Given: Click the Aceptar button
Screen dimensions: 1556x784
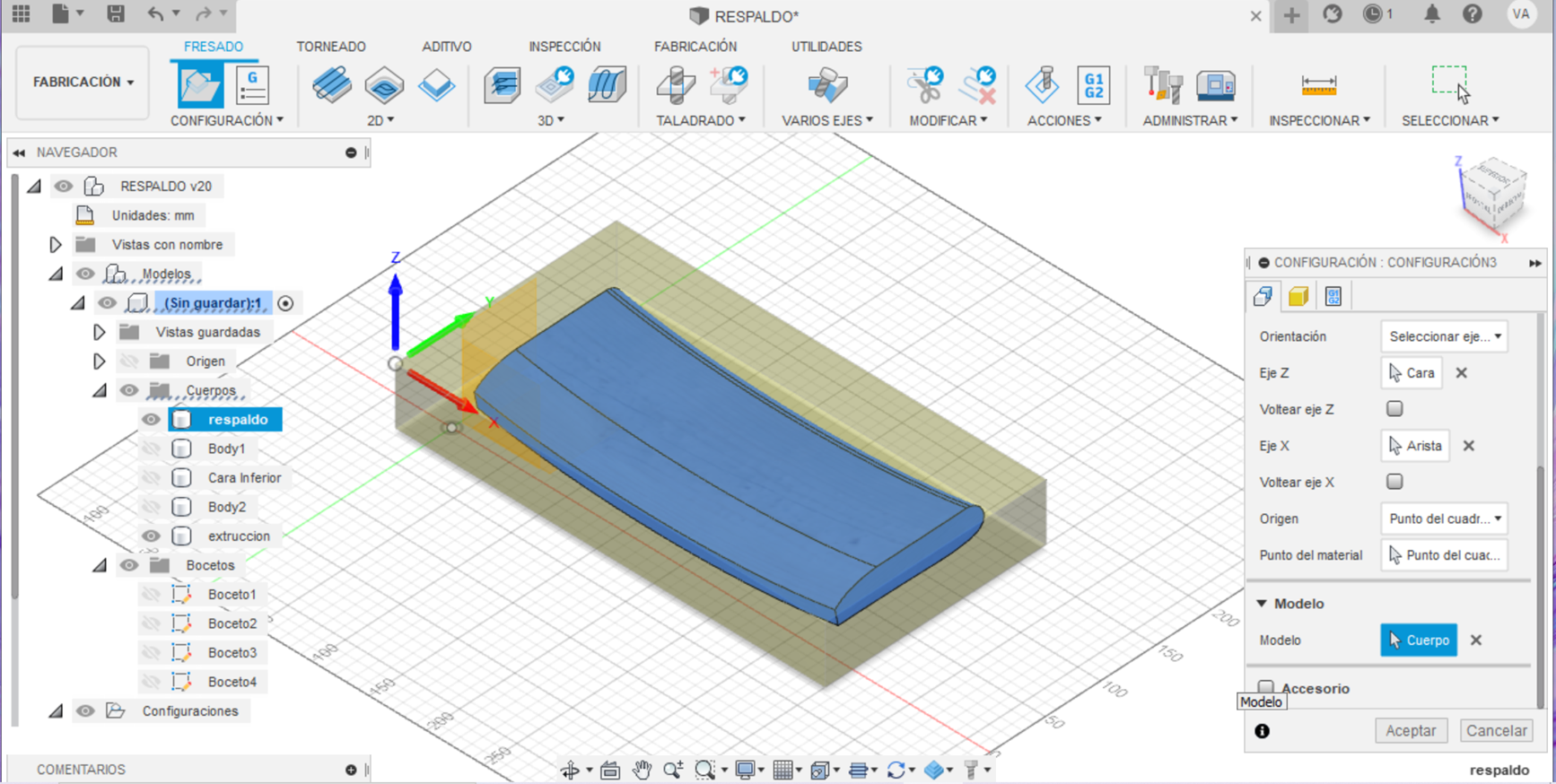Looking at the screenshot, I should (x=1411, y=731).
